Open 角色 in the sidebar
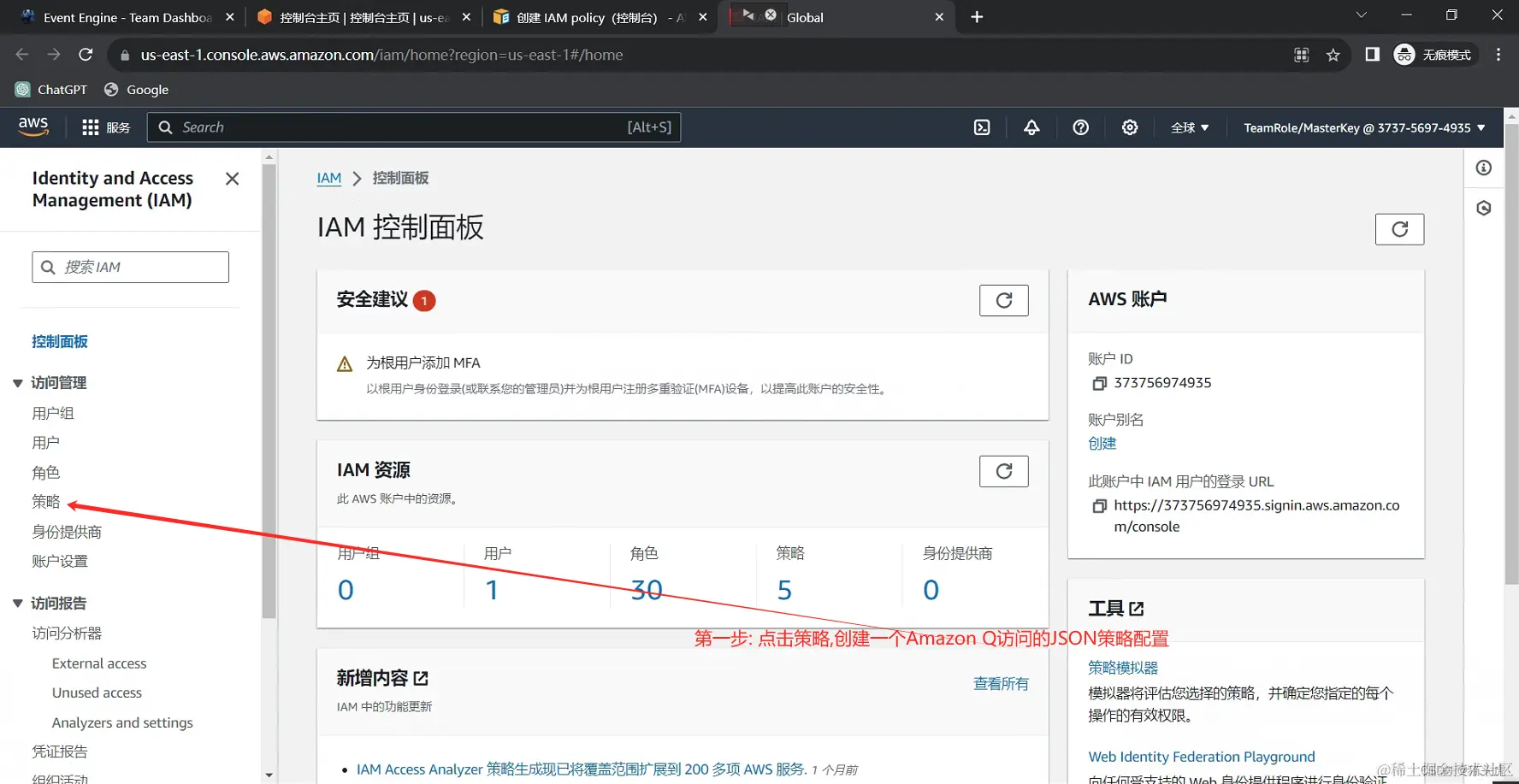This screenshot has height=784, width=1519. pyautogui.click(x=46, y=473)
